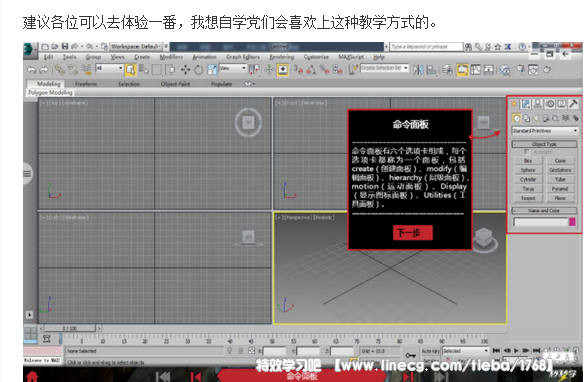Open the Modifiers menu

(171, 57)
